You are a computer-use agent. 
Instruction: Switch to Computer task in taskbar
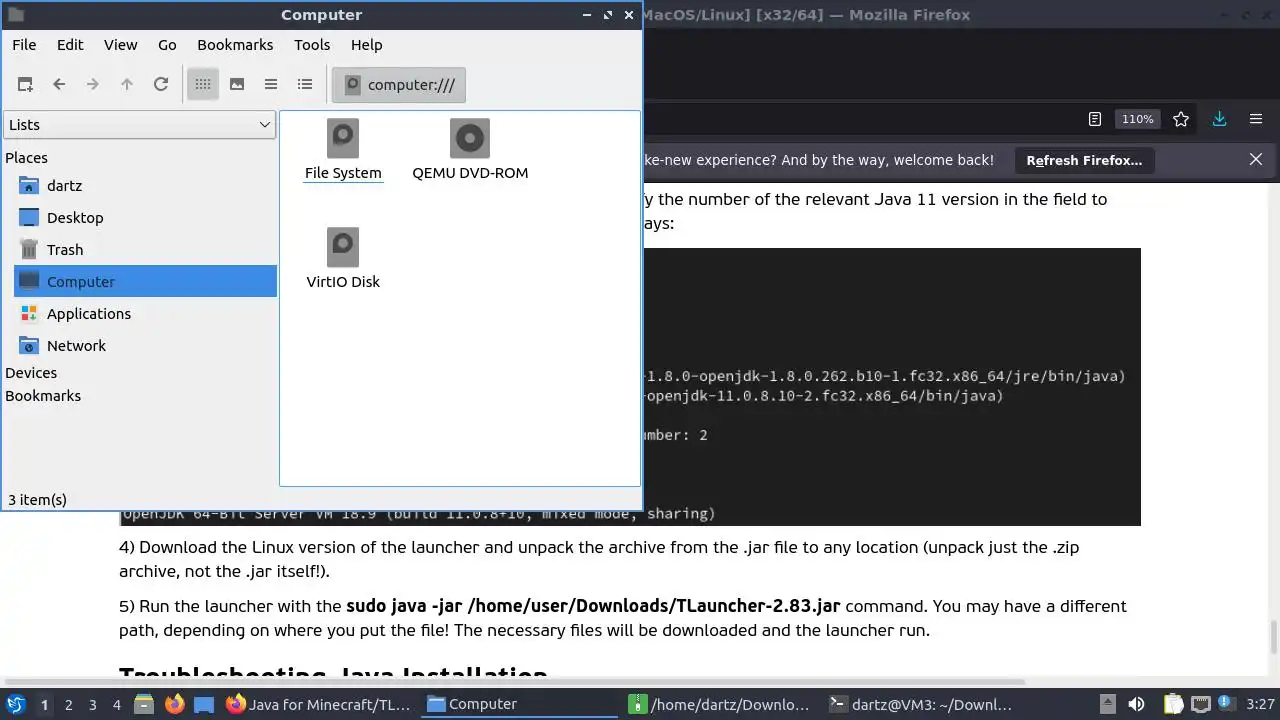tap(519, 704)
